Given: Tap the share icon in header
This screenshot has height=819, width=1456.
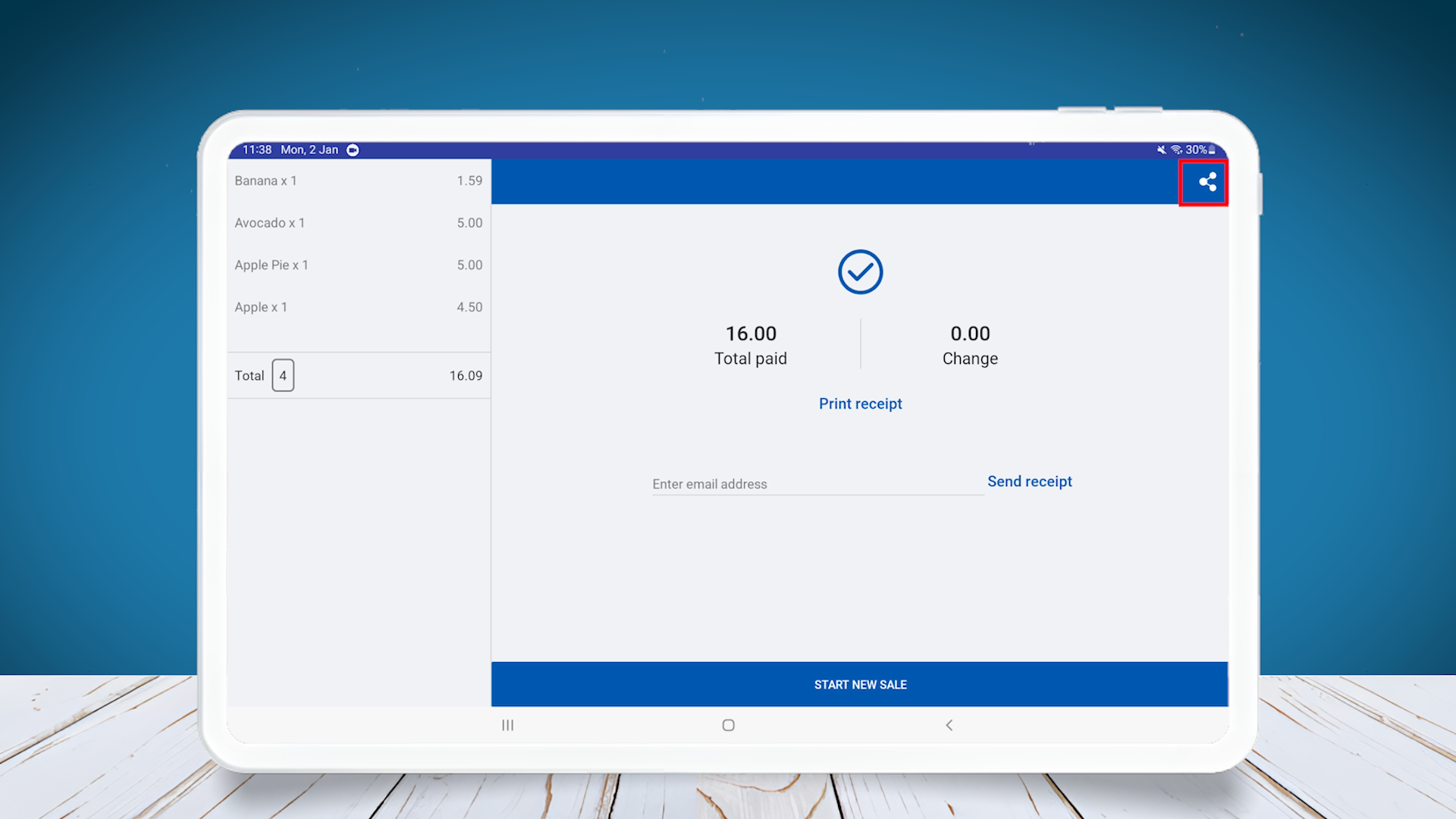Looking at the screenshot, I should click(1207, 182).
